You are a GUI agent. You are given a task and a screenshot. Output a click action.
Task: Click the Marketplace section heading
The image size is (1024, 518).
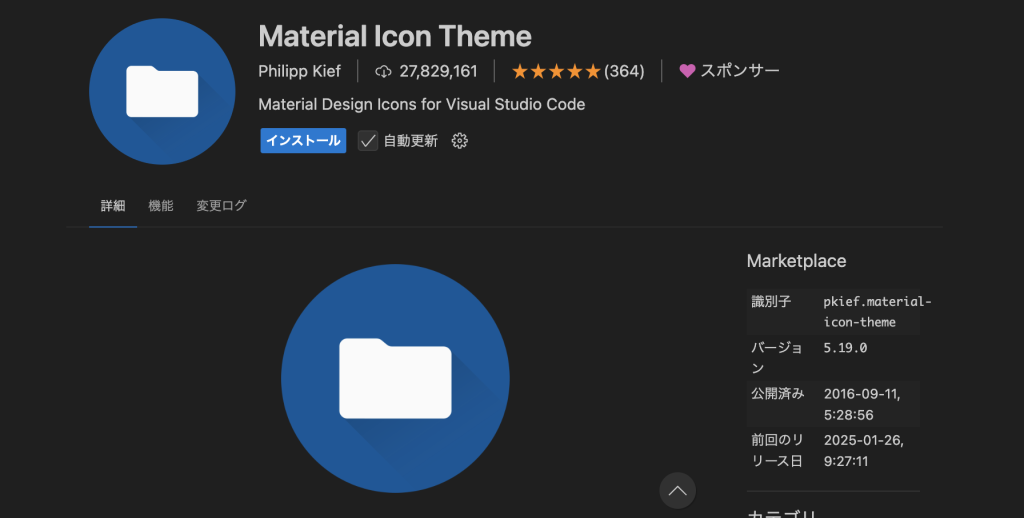[x=796, y=261]
